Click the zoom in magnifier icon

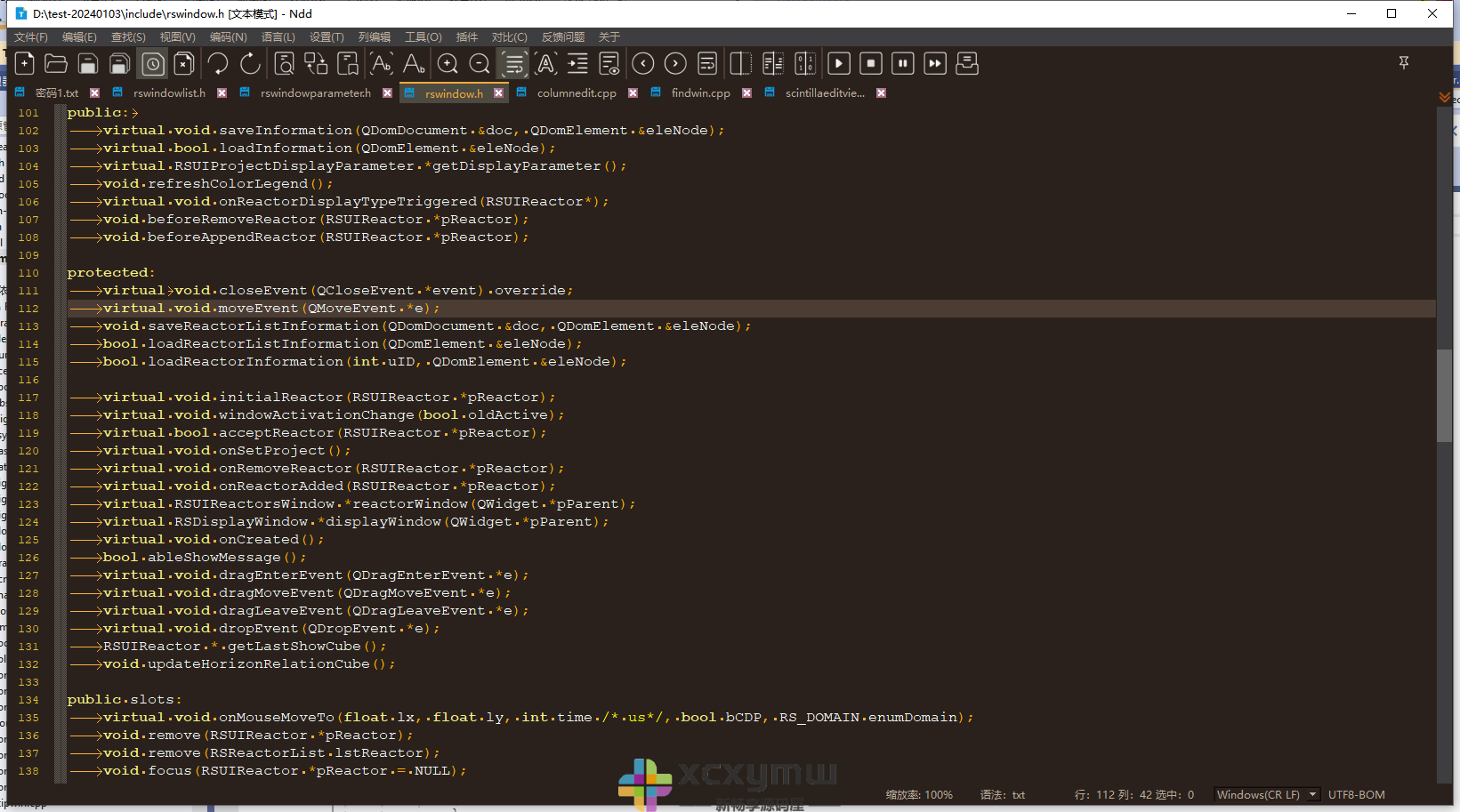point(448,64)
